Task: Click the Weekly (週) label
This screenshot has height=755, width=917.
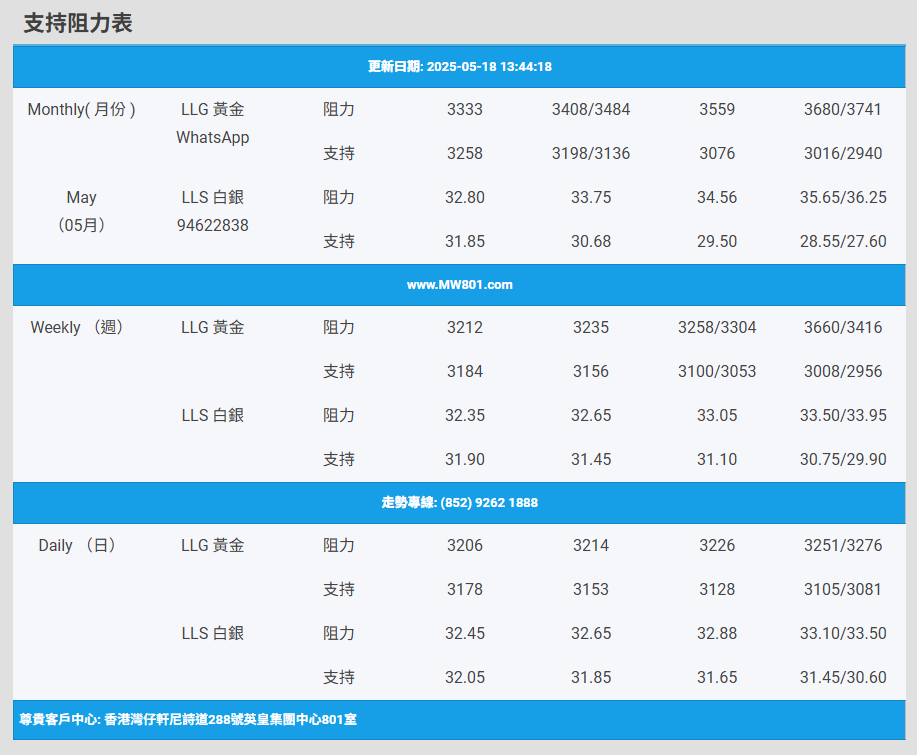Action: click(x=77, y=327)
